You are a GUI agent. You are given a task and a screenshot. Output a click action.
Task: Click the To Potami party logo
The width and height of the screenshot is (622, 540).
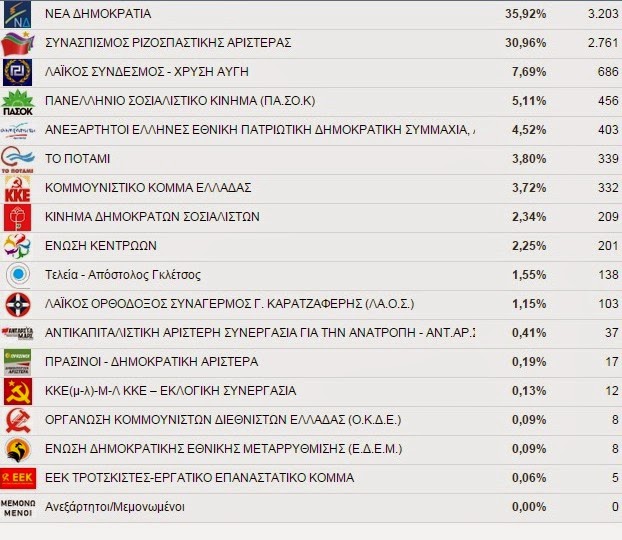coord(18,160)
